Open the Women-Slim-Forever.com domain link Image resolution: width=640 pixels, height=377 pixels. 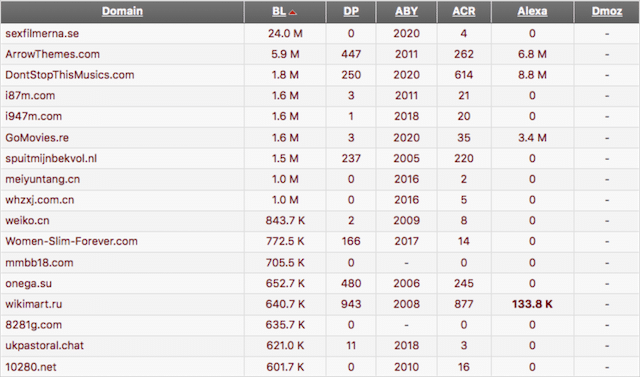(71, 241)
